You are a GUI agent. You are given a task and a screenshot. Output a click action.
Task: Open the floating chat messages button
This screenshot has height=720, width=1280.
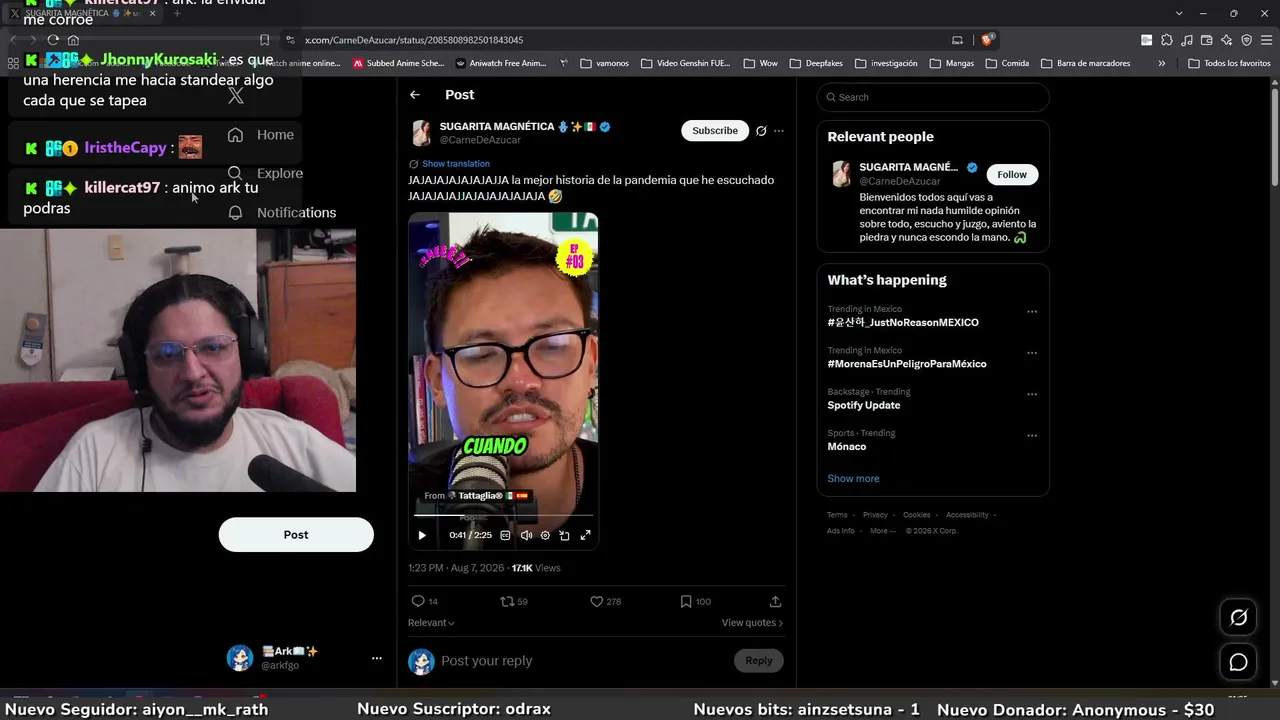tap(1238, 662)
